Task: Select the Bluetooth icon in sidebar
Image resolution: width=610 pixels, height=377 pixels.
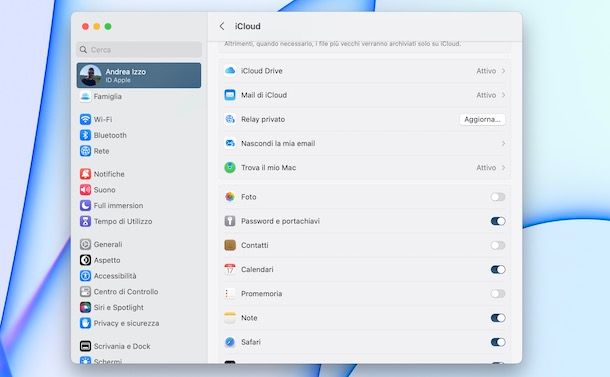Action: 85,135
